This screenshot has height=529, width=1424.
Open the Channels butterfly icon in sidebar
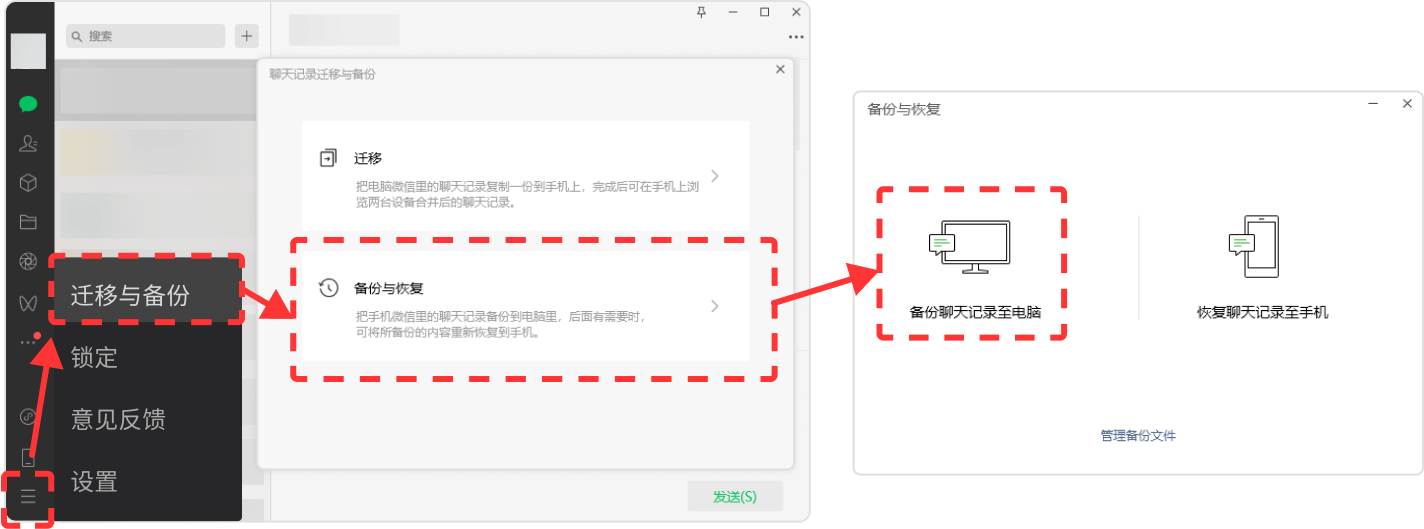(x=28, y=302)
